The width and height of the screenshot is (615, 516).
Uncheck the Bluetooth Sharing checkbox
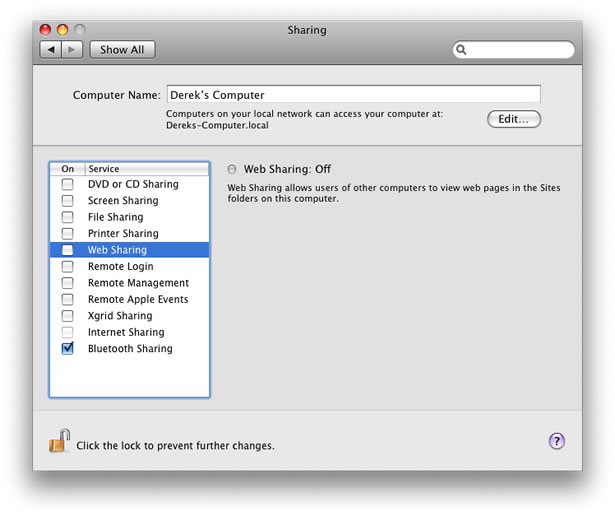pos(67,348)
